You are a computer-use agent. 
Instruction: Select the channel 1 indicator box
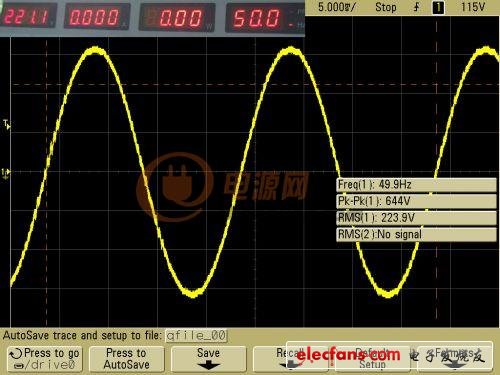tap(438, 7)
